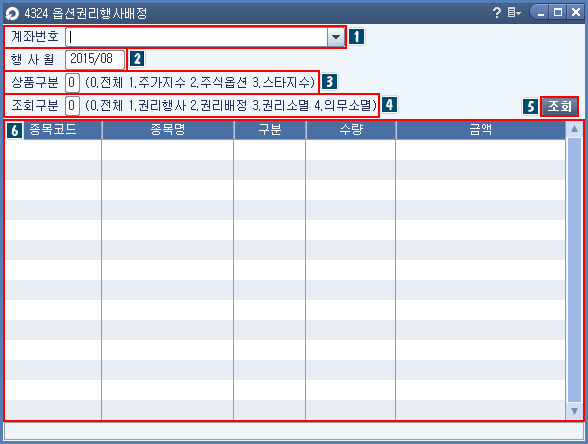Select the 조회구분 code input box
The image size is (588, 444).
pos(72,106)
